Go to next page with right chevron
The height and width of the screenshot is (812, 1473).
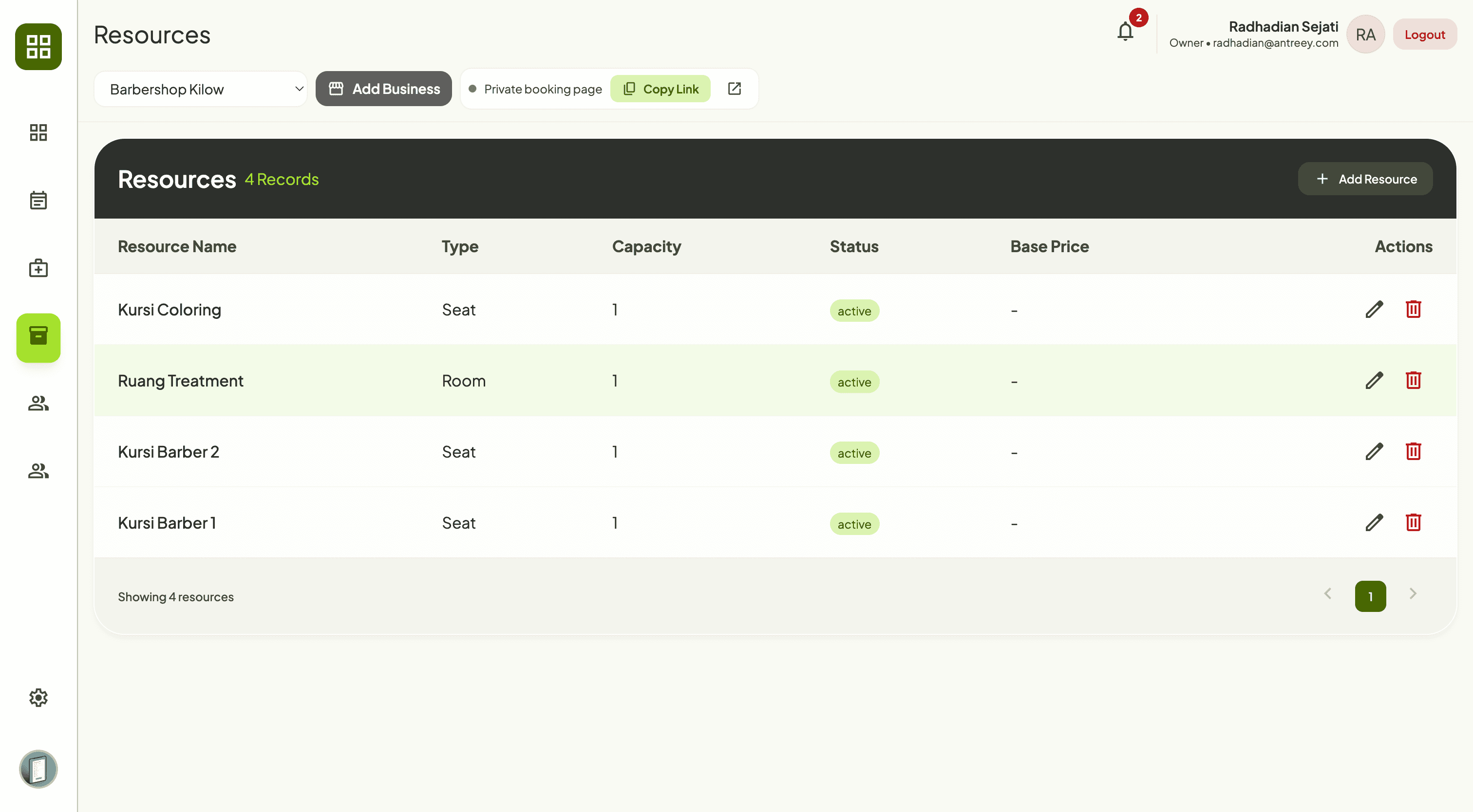[x=1413, y=594]
